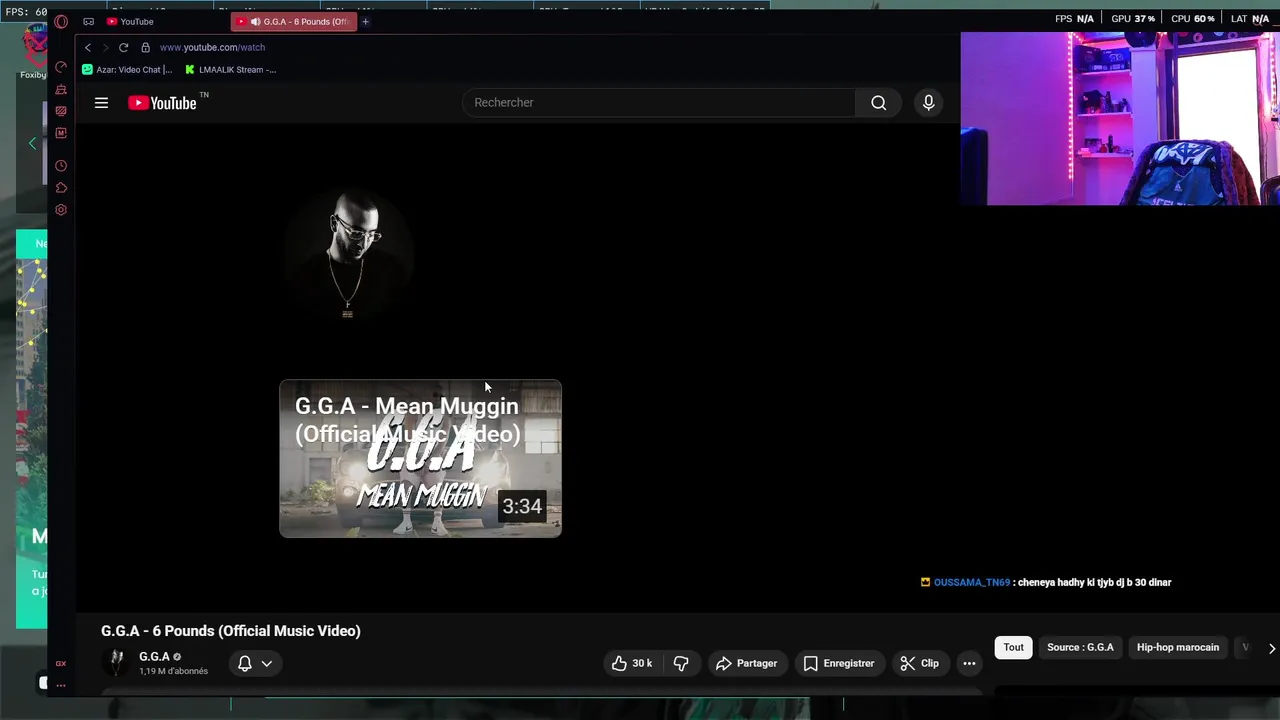Open the G.G.A channel name link

[x=154, y=657]
